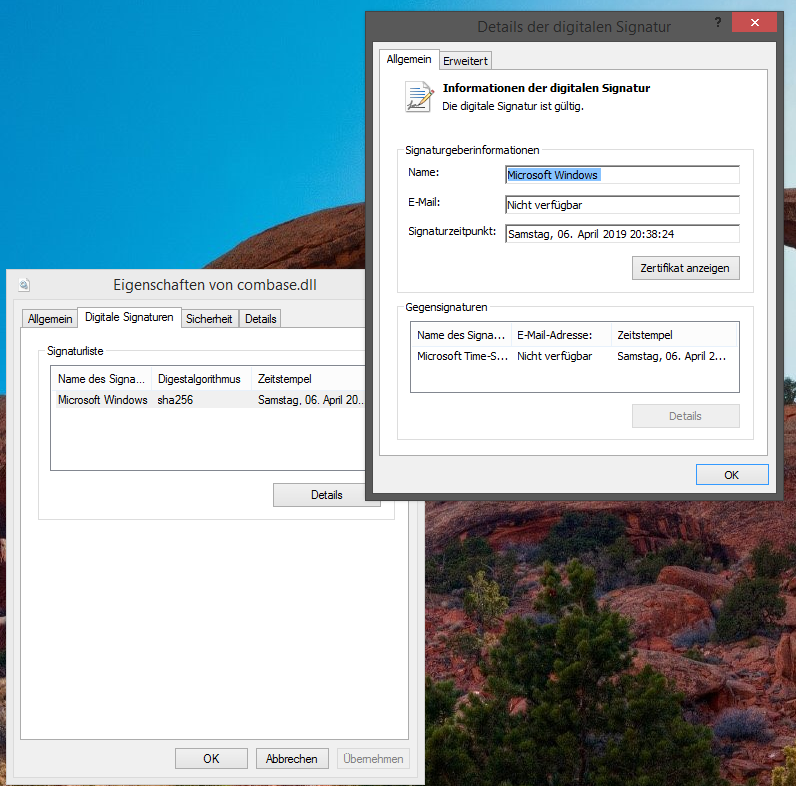Click Name des Signa... header in Gegensignaturen
Viewport: 796px width, 786px height.
[461, 335]
